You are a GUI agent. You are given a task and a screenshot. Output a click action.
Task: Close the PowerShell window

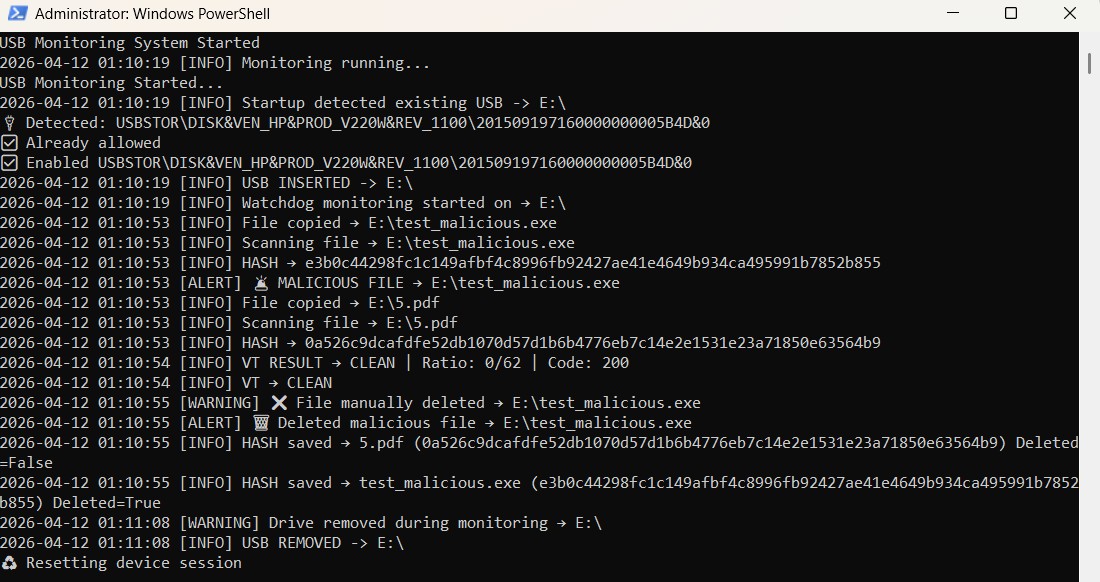pos(1070,14)
